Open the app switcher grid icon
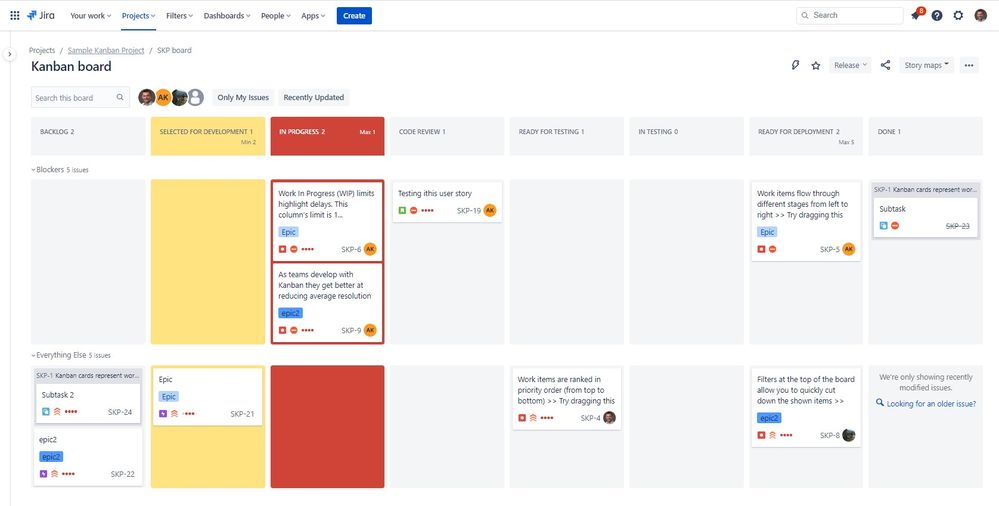The image size is (999, 506). (15, 15)
